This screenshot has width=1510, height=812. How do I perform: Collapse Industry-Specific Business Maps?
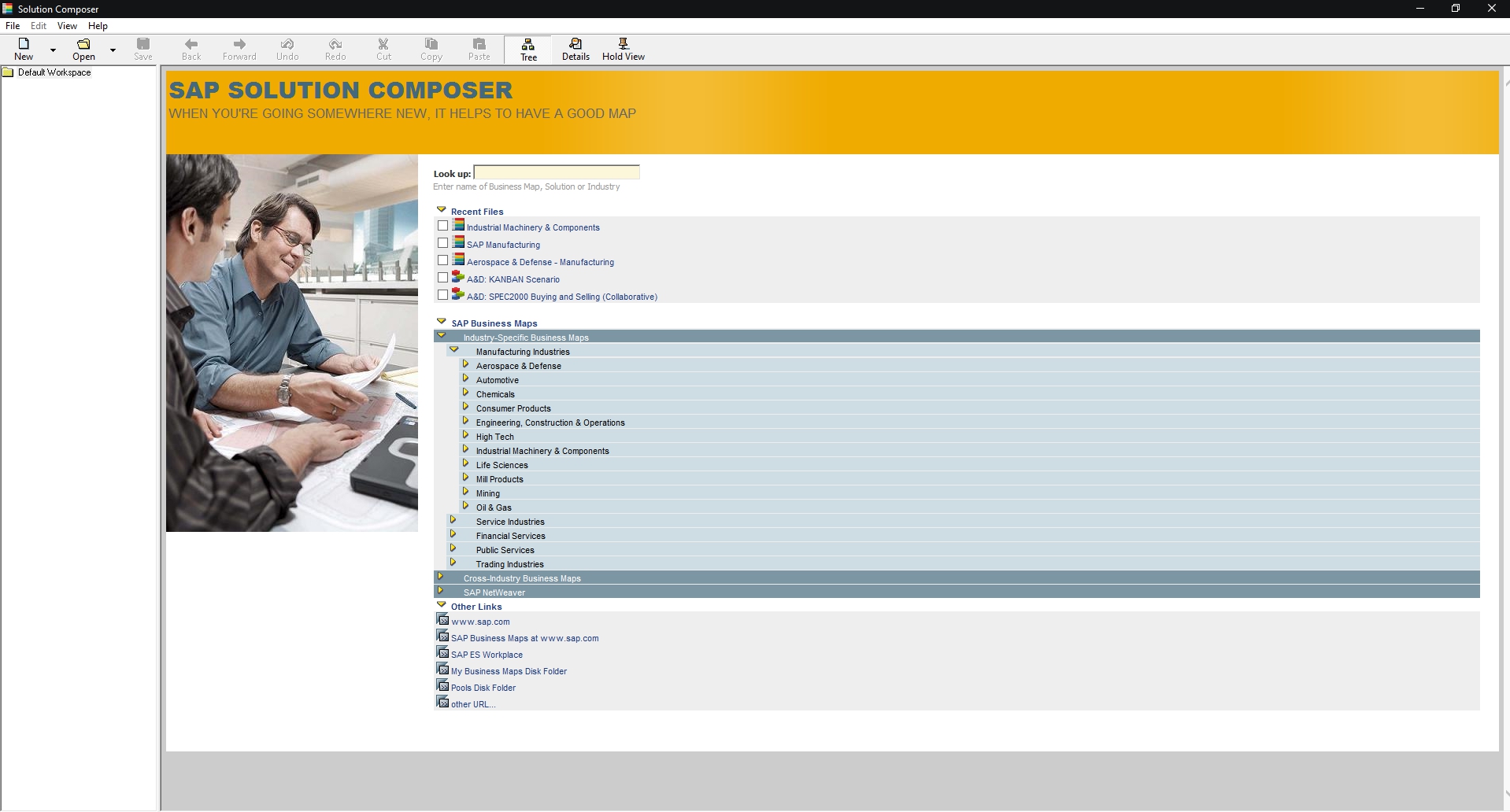pyautogui.click(x=441, y=335)
